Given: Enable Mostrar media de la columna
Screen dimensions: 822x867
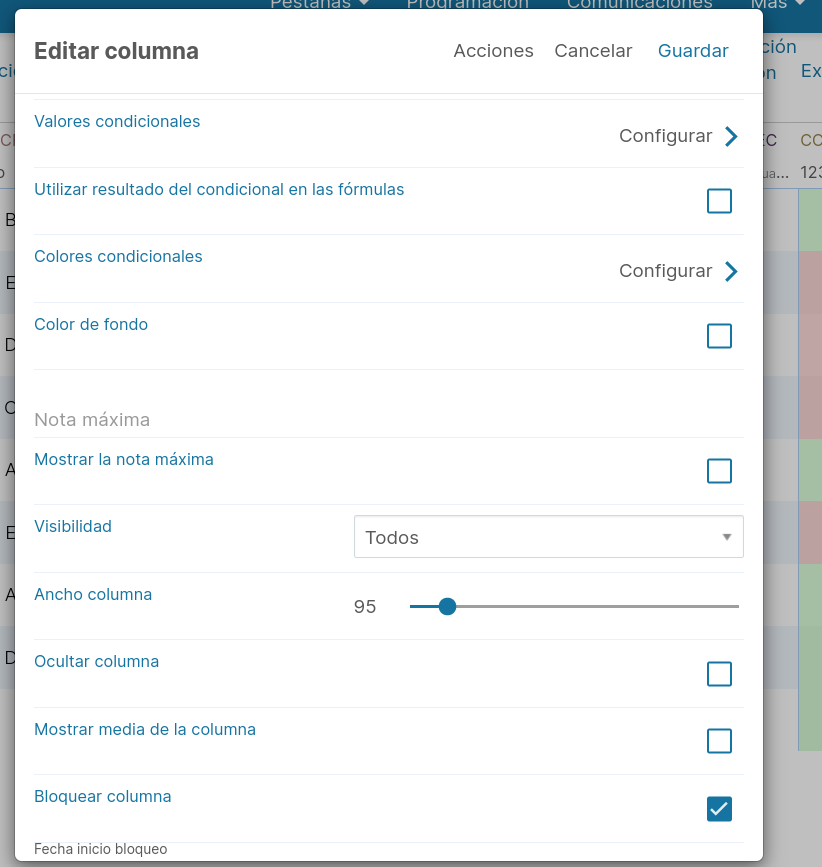Looking at the screenshot, I should 719,741.
